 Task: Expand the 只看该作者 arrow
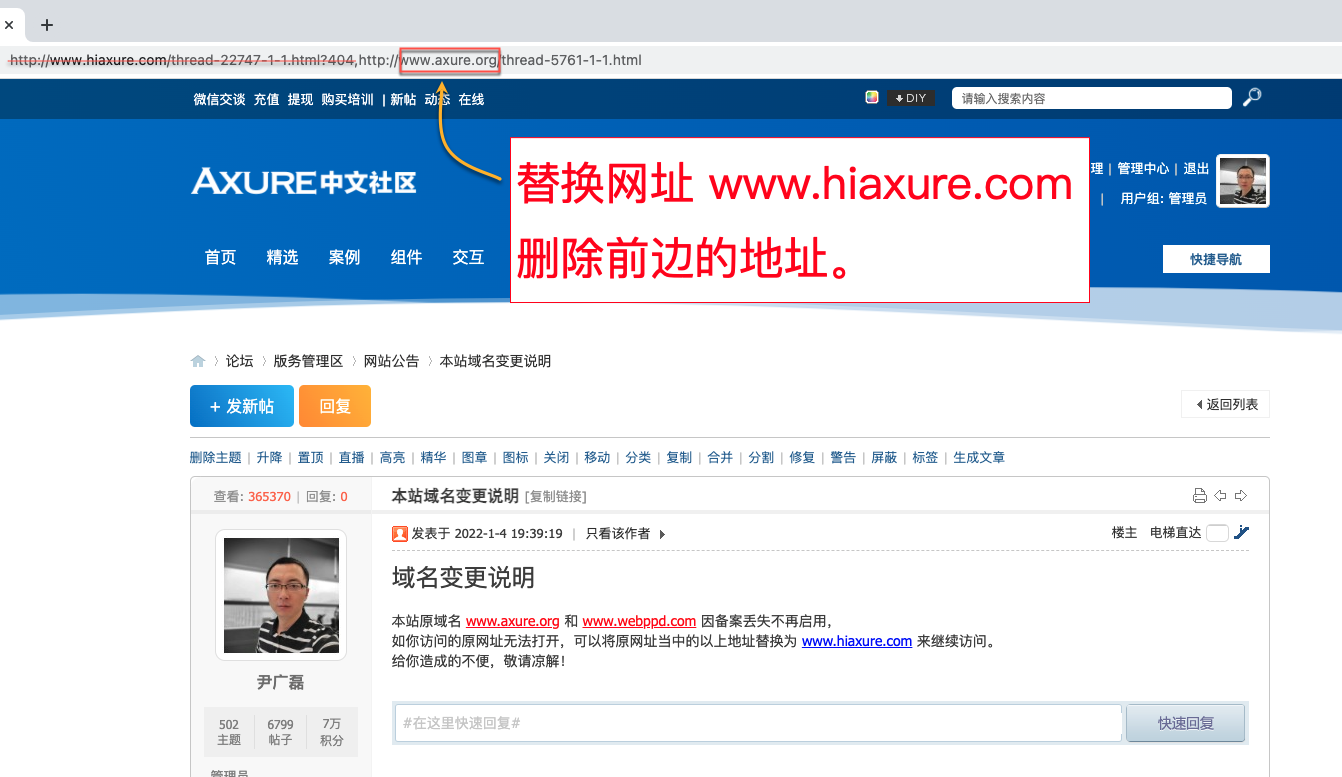(x=662, y=534)
